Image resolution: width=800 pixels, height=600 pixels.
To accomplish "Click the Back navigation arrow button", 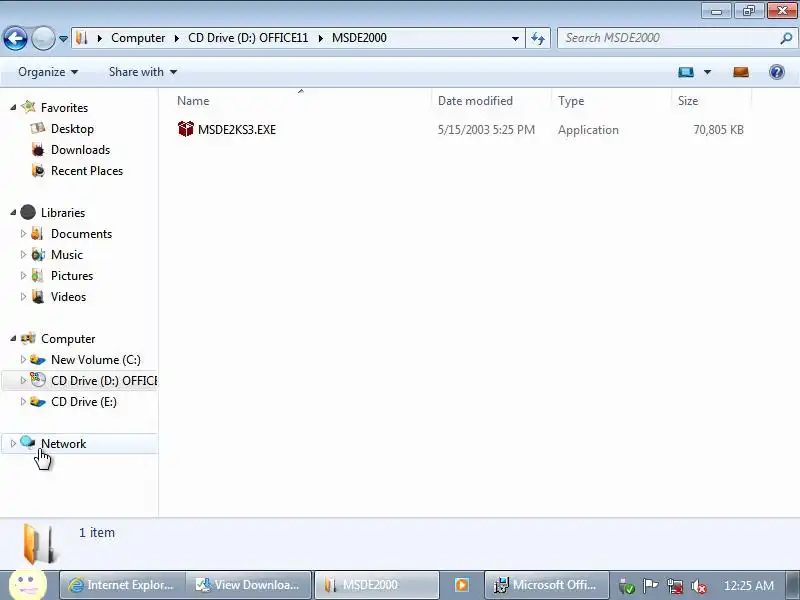I will 15,38.
